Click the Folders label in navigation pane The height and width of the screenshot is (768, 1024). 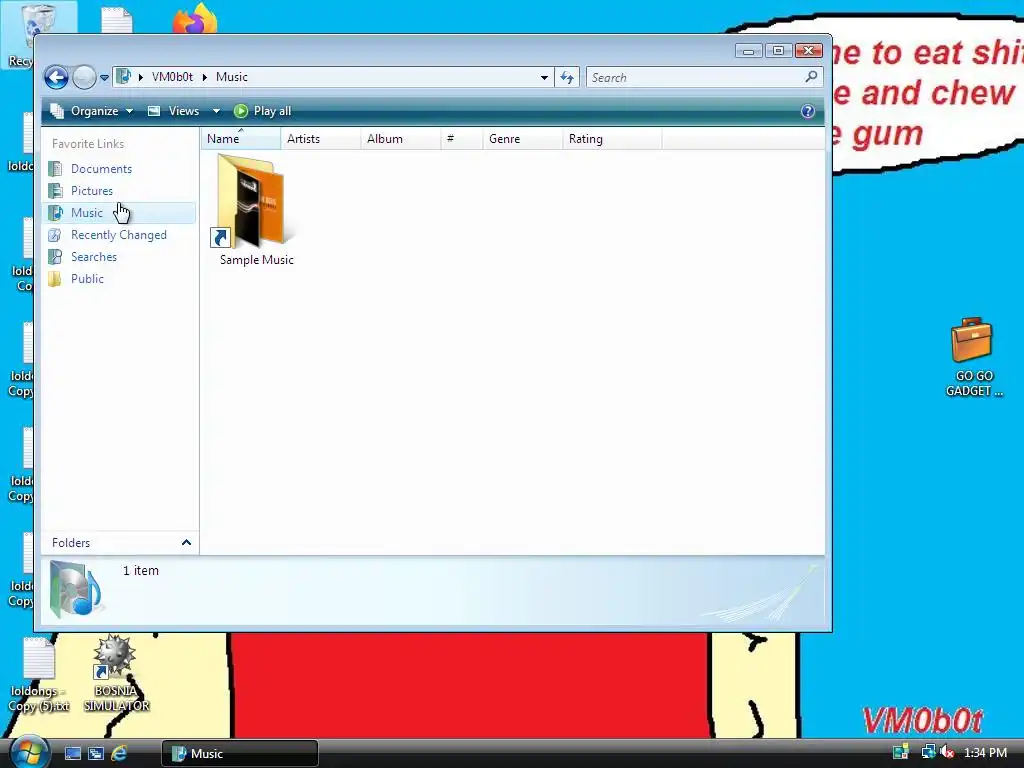(71, 543)
